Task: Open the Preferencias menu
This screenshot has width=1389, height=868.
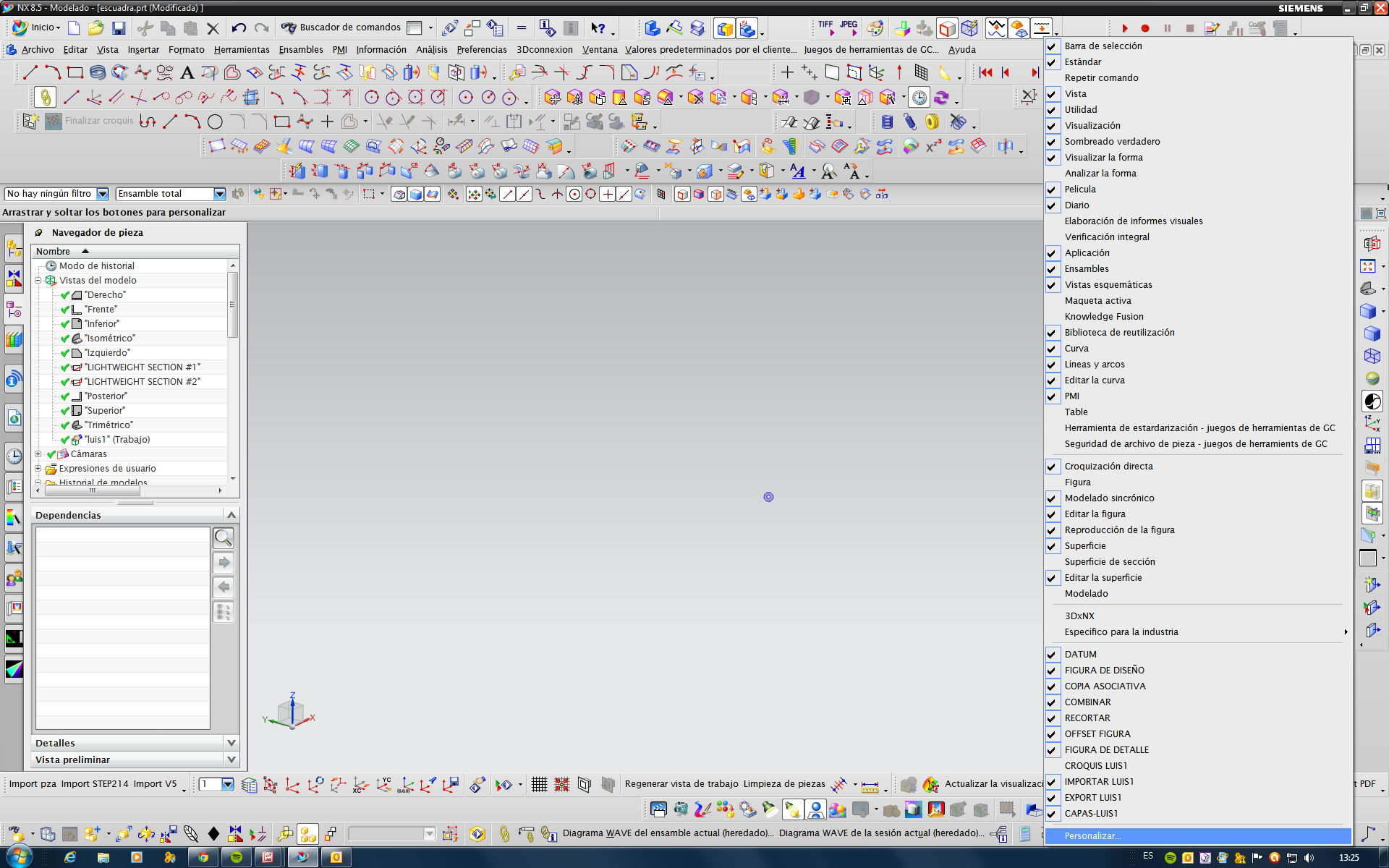Action: (x=482, y=50)
